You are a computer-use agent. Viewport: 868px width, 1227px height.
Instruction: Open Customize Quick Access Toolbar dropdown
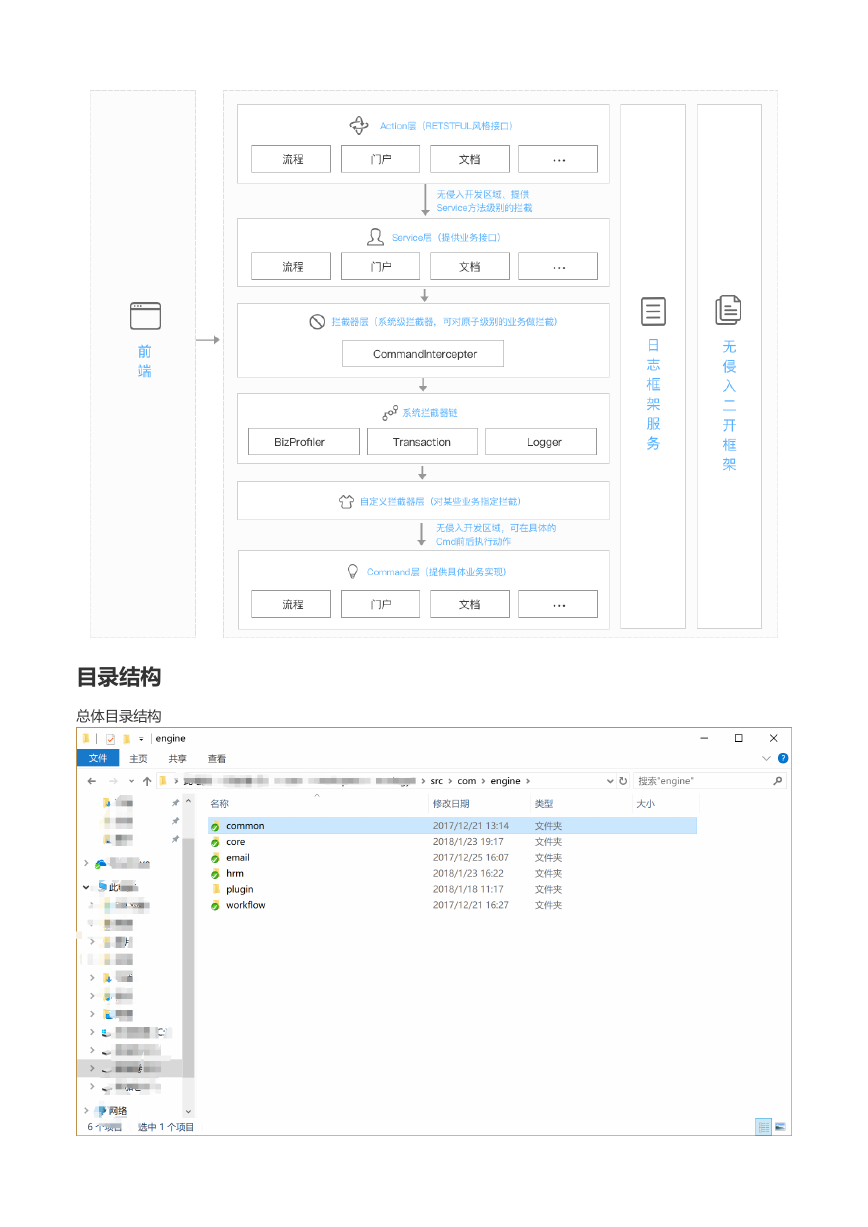[142, 739]
